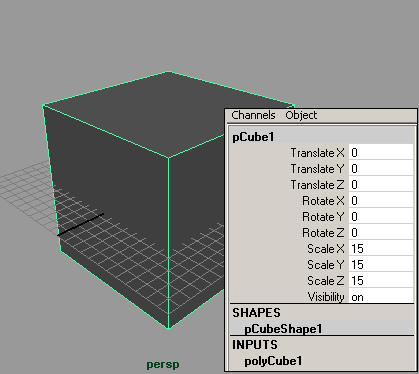Click the Translate X value field
This screenshot has height=374, width=419.
click(x=381, y=153)
